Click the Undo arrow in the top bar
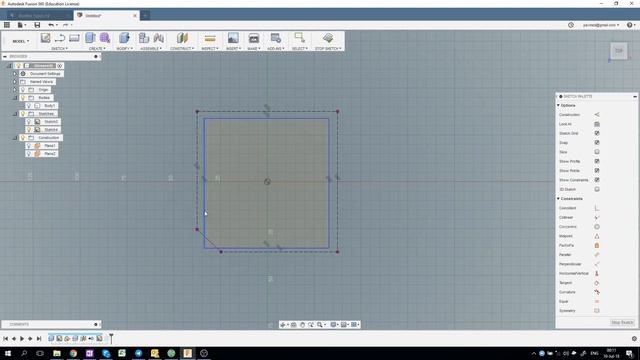This screenshot has width=640, height=360. click(x=51, y=25)
